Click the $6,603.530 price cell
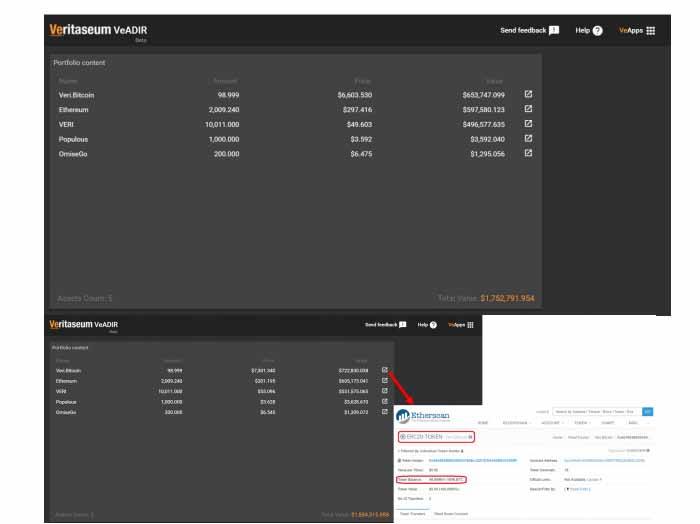This screenshot has width=700, height=524. coord(355,95)
